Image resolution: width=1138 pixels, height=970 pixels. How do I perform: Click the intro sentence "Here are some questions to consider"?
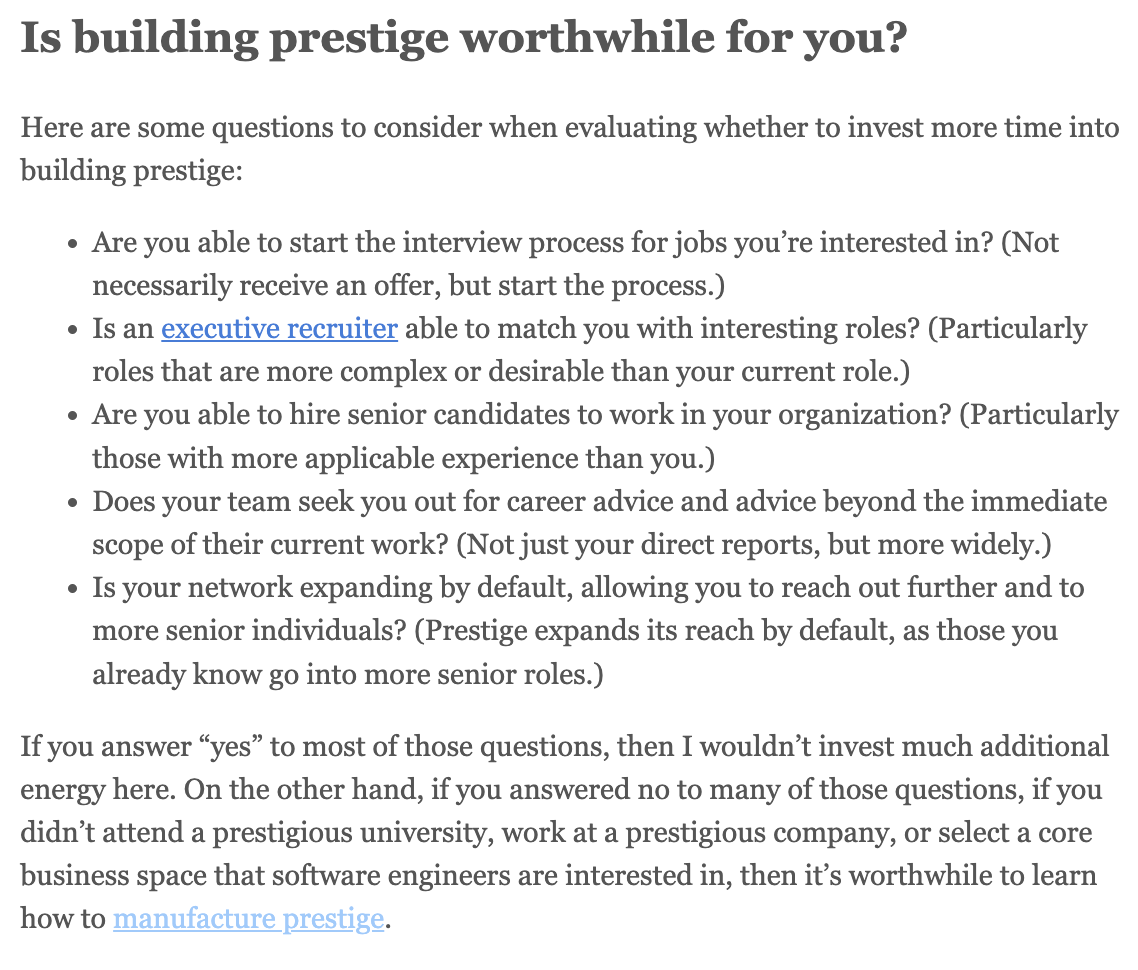[570, 149]
